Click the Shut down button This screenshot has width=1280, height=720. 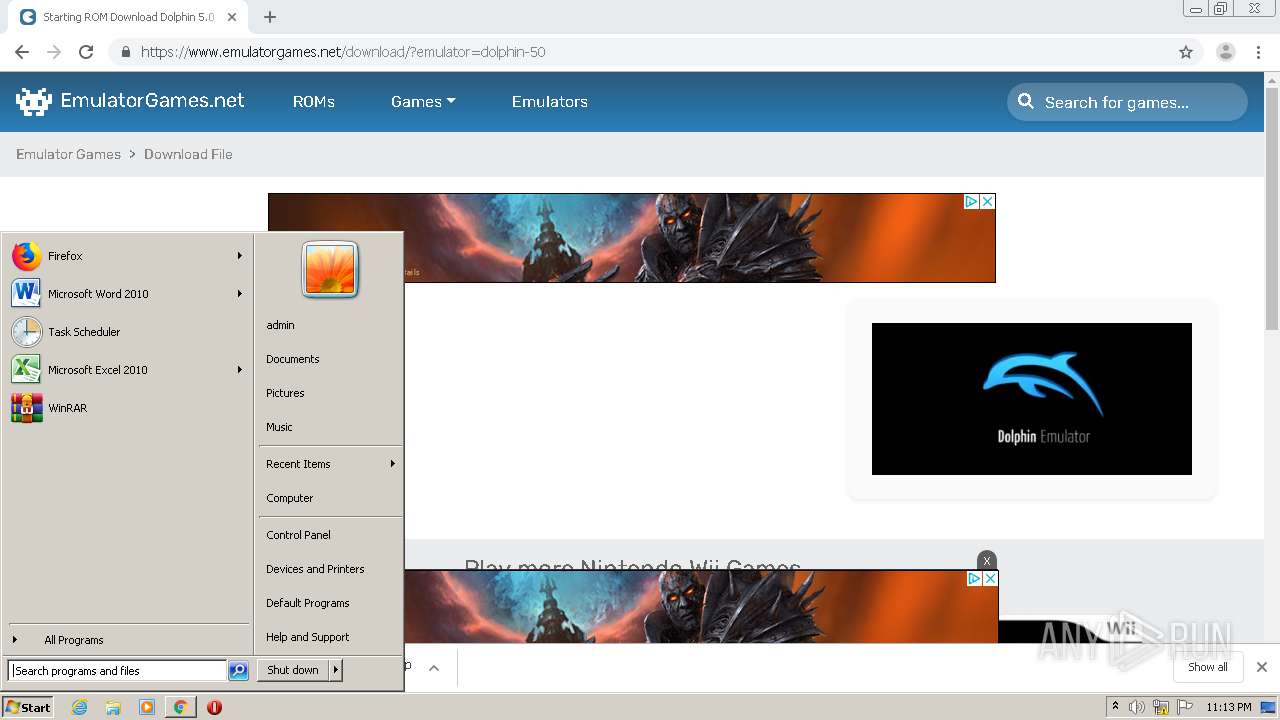(293, 670)
